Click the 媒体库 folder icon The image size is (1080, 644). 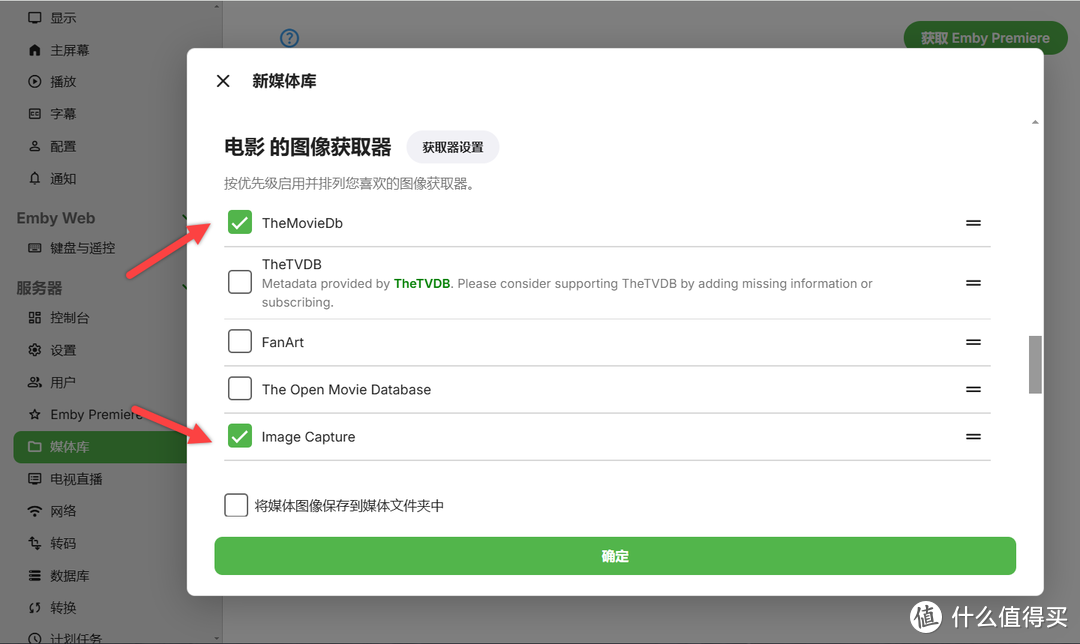coord(34,447)
